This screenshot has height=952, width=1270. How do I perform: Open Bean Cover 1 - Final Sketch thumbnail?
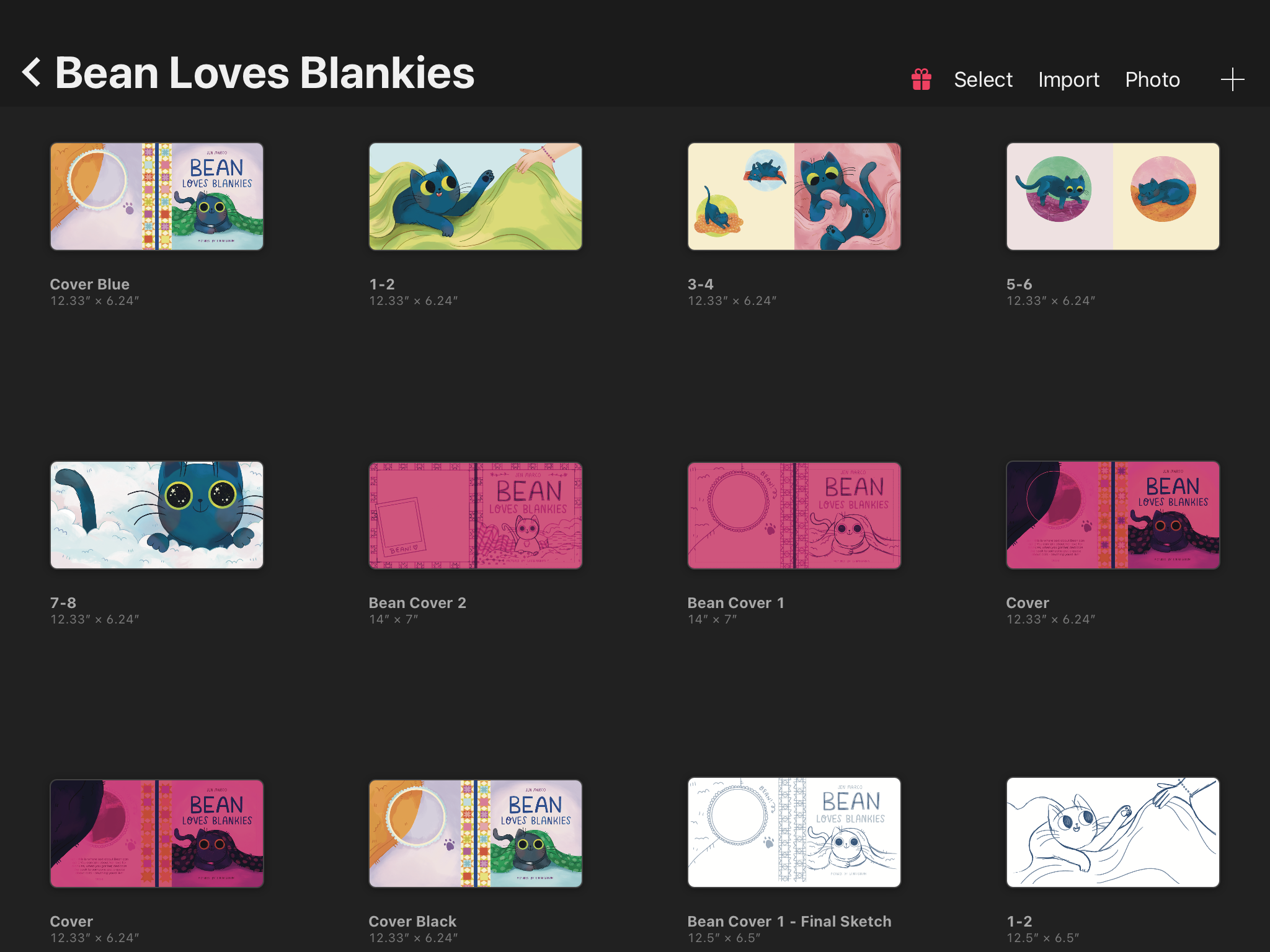[x=794, y=832]
